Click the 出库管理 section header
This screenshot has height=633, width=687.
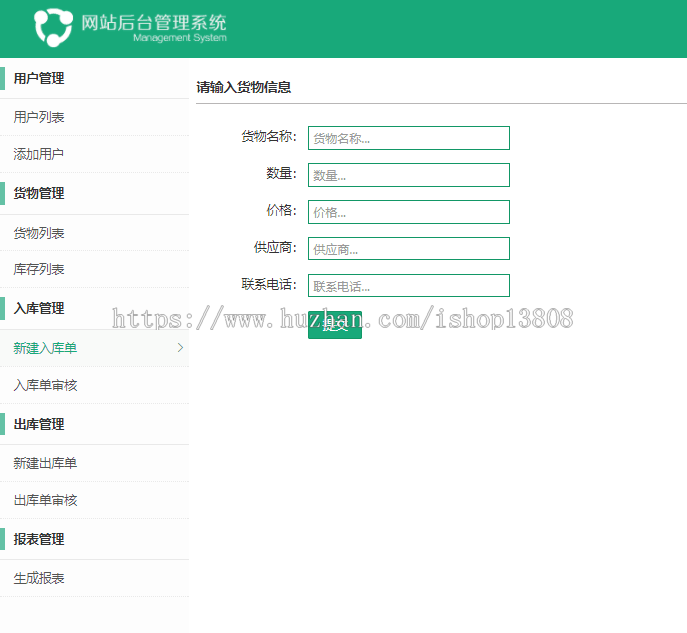click(x=39, y=424)
